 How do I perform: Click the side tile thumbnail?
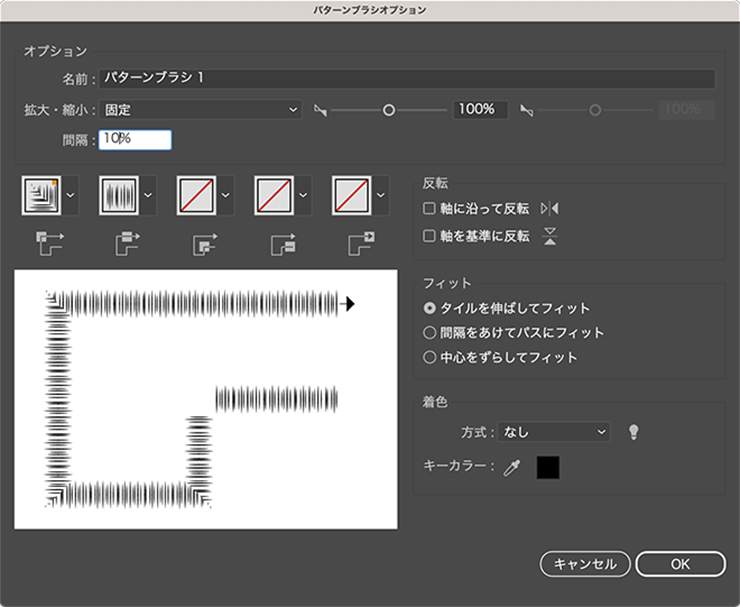[119, 195]
